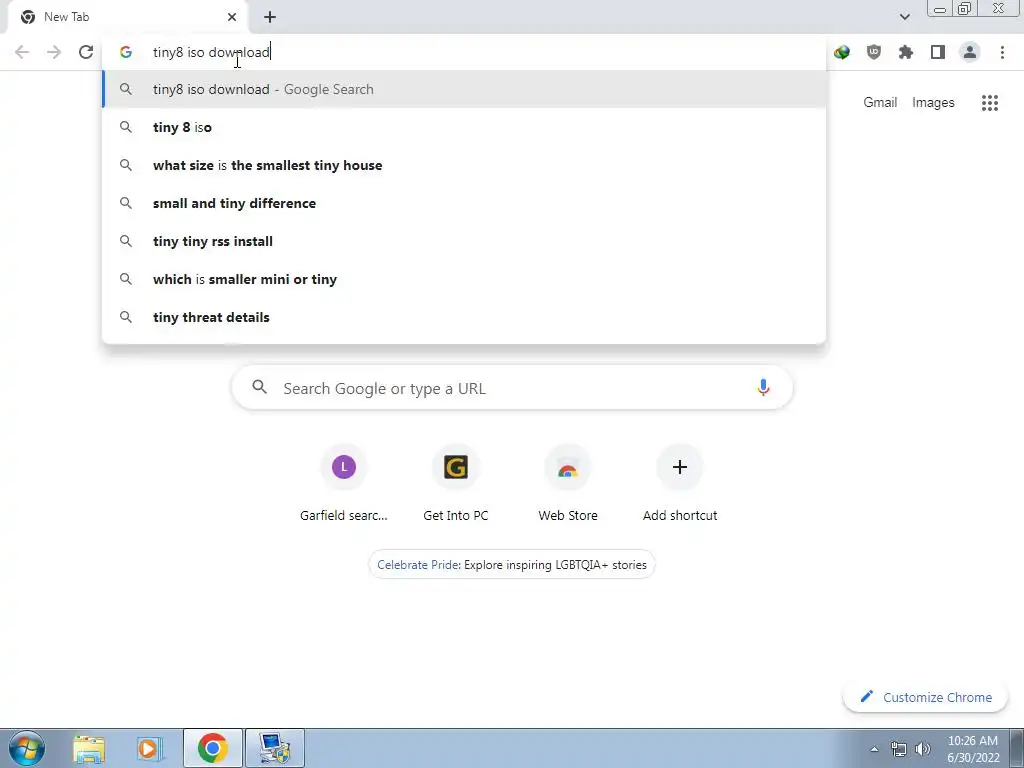Viewport: 1024px width, 768px height.
Task: Click the Add shortcut plus icon
Action: click(x=680, y=467)
